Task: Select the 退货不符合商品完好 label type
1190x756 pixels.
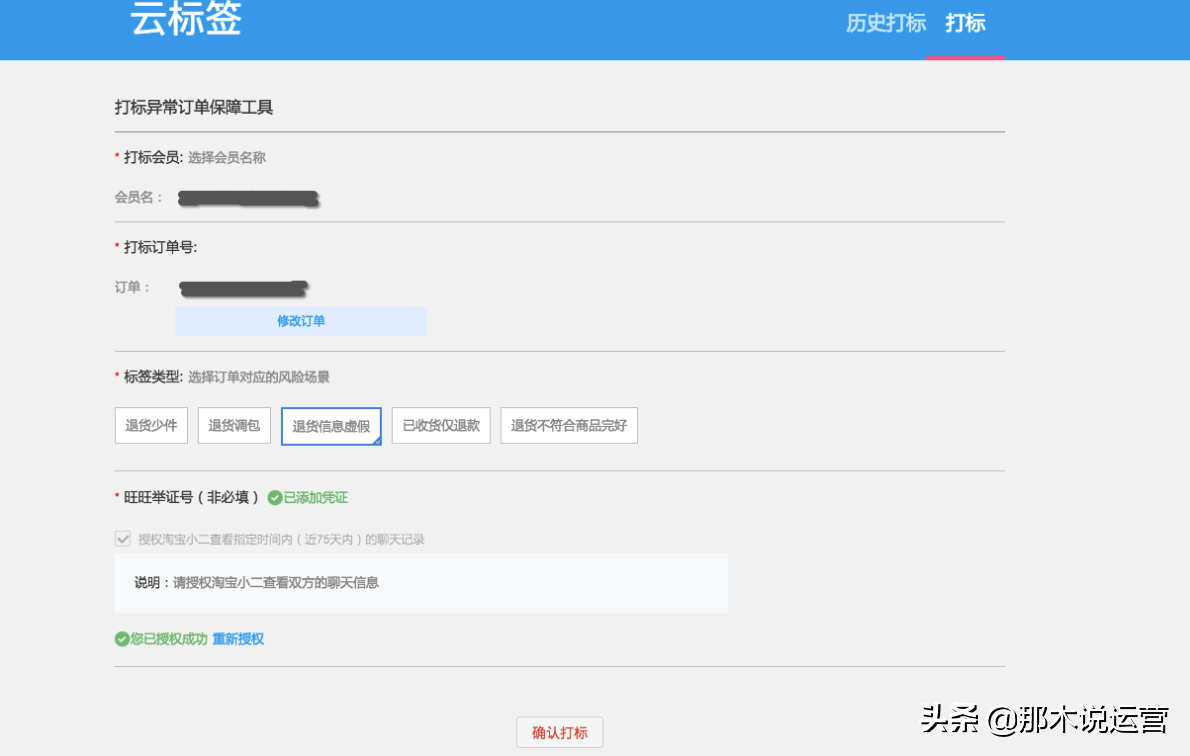Action: coord(568,425)
